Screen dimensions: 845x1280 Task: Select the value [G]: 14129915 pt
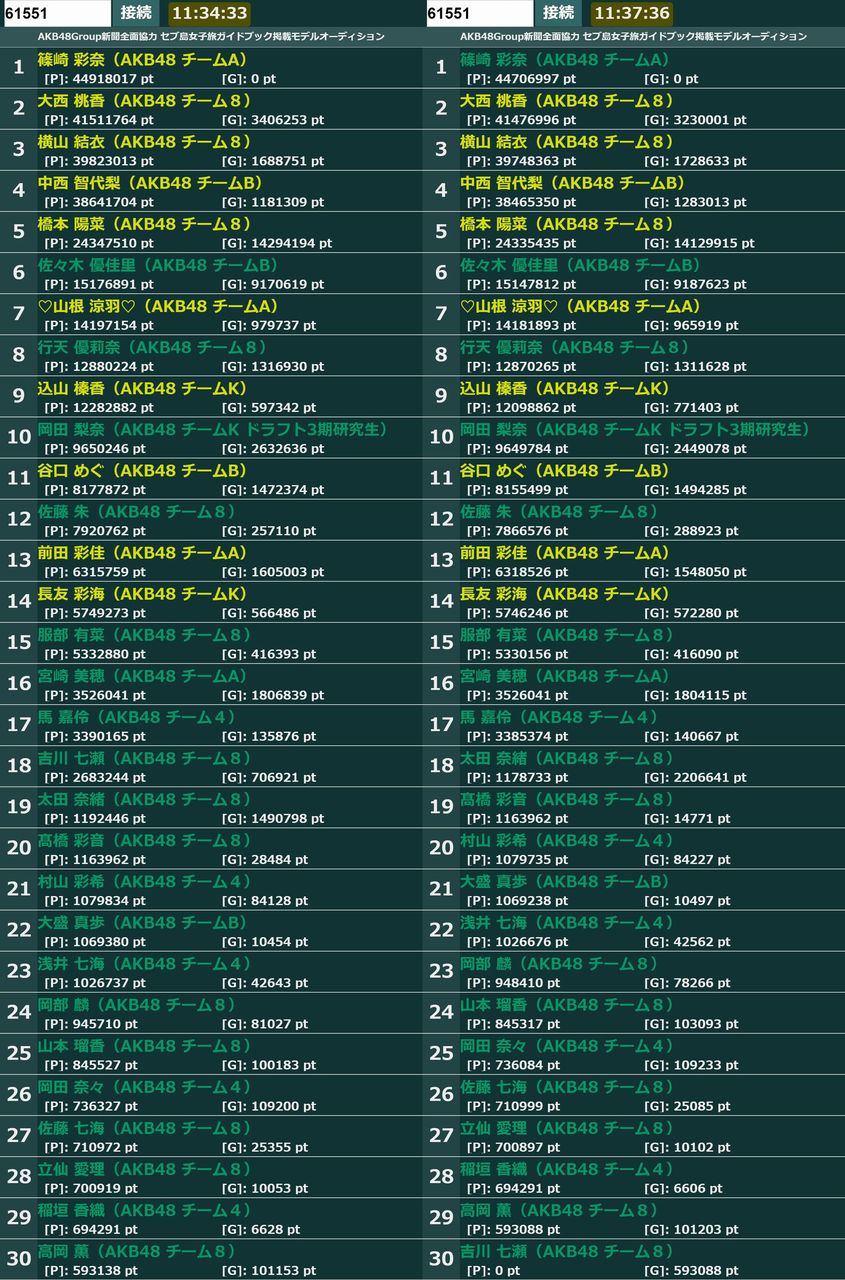[x=699, y=242]
